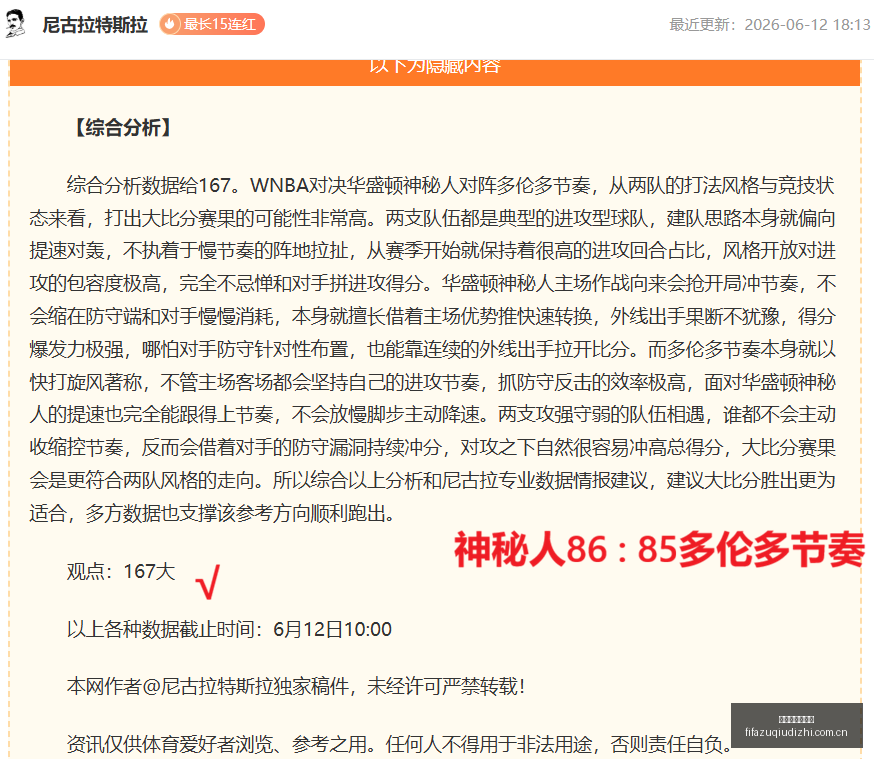
Task: Select the copyright line mentioning @尼古拉特斯拉独家稿件
Action: click(x=296, y=686)
